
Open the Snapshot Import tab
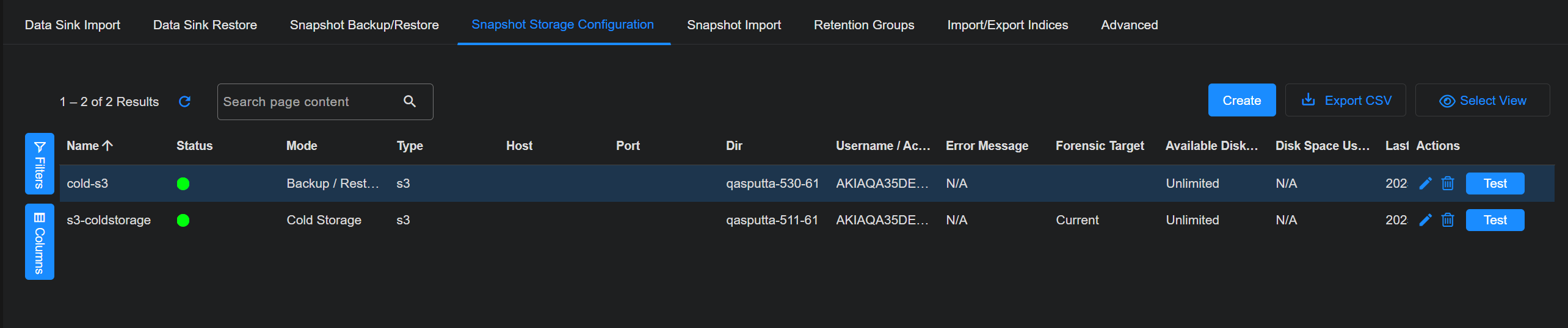tap(733, 25)
